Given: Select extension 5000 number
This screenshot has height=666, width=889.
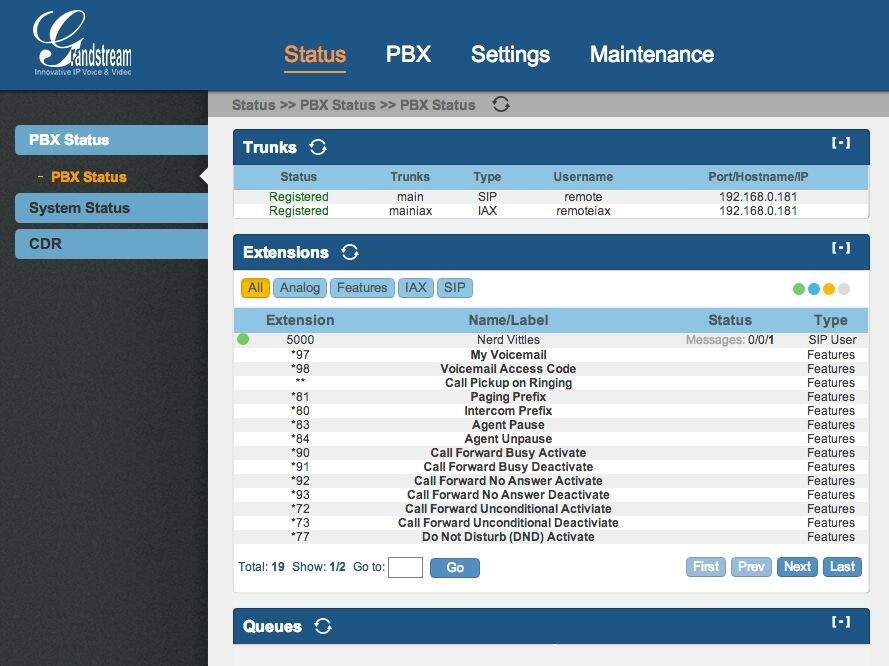Looking at the screenshot, I should (300, 340).
